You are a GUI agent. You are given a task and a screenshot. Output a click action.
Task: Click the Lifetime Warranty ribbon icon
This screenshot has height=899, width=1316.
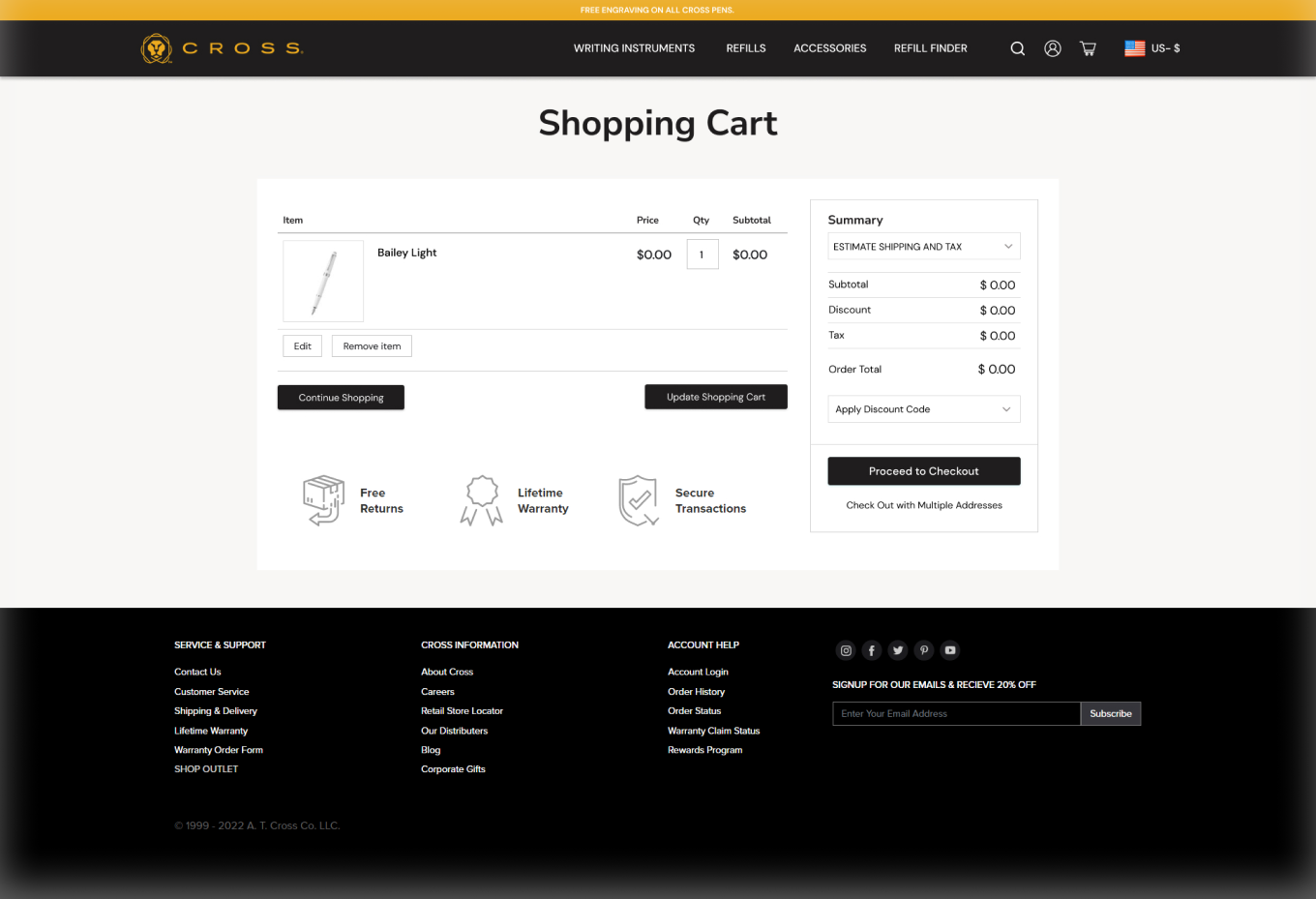482,500
